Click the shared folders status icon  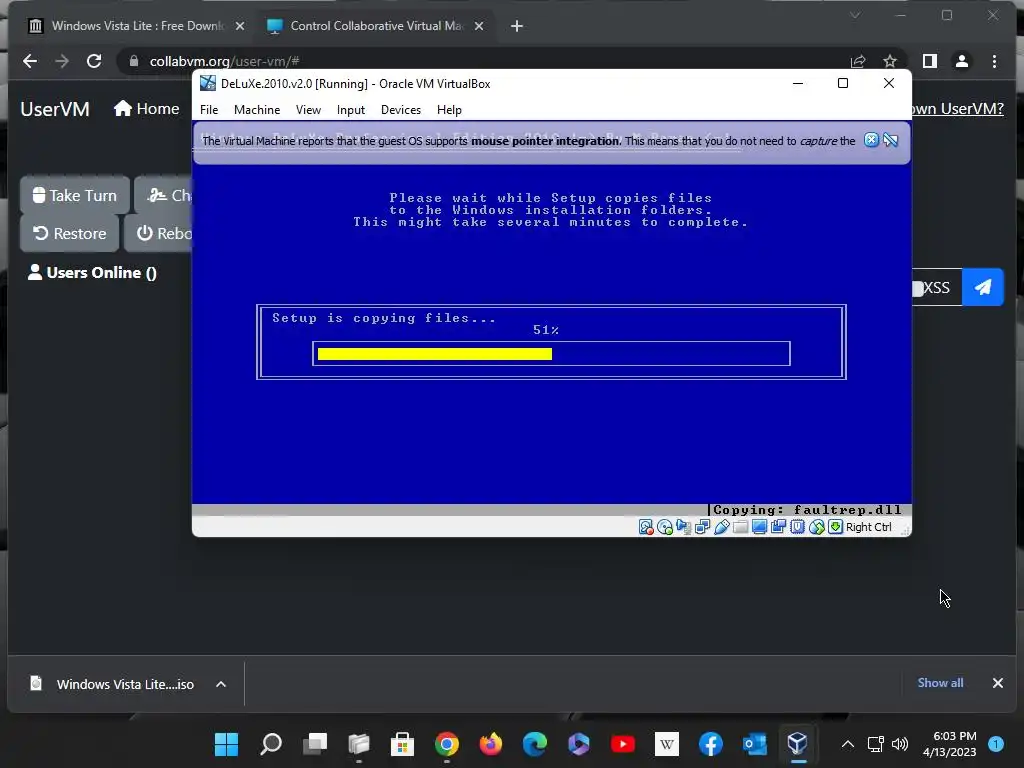click(741, 527)
